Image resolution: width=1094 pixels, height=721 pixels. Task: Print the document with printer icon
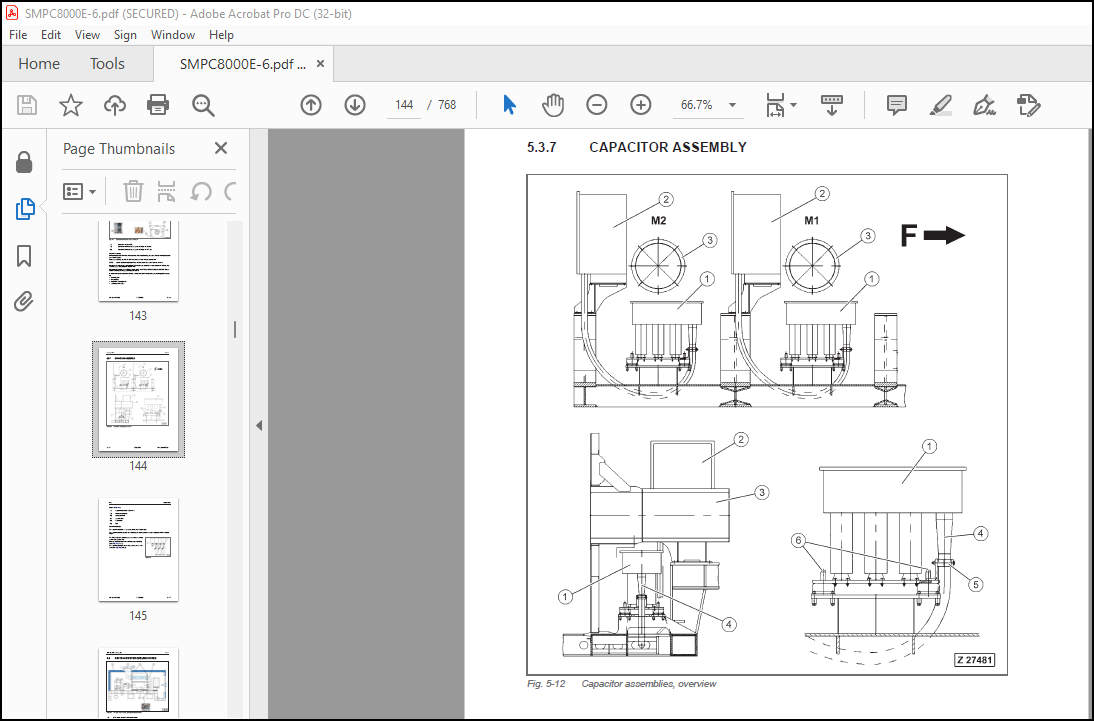(x=158, y=105)
